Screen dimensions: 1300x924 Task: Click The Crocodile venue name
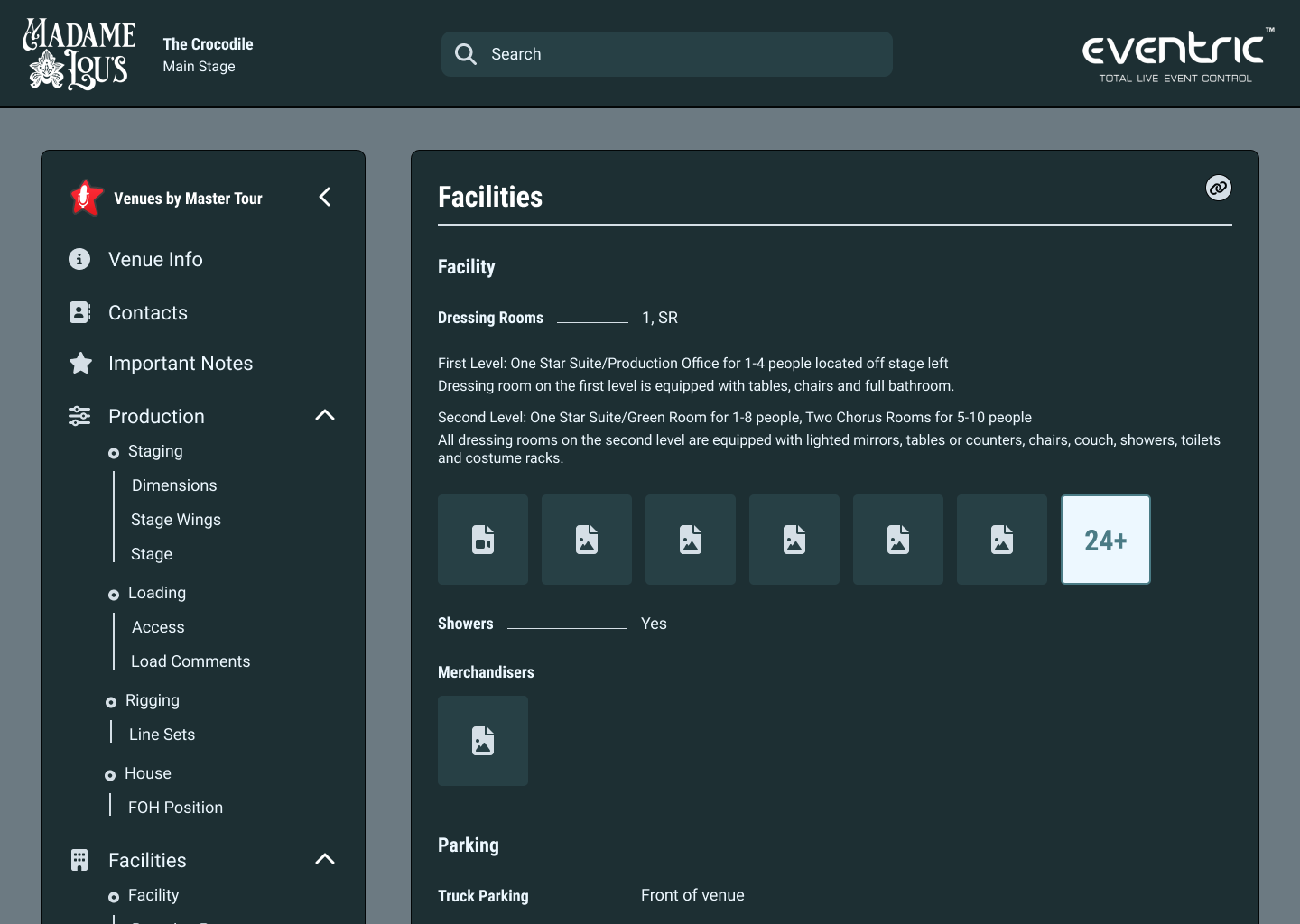point(208,43)
